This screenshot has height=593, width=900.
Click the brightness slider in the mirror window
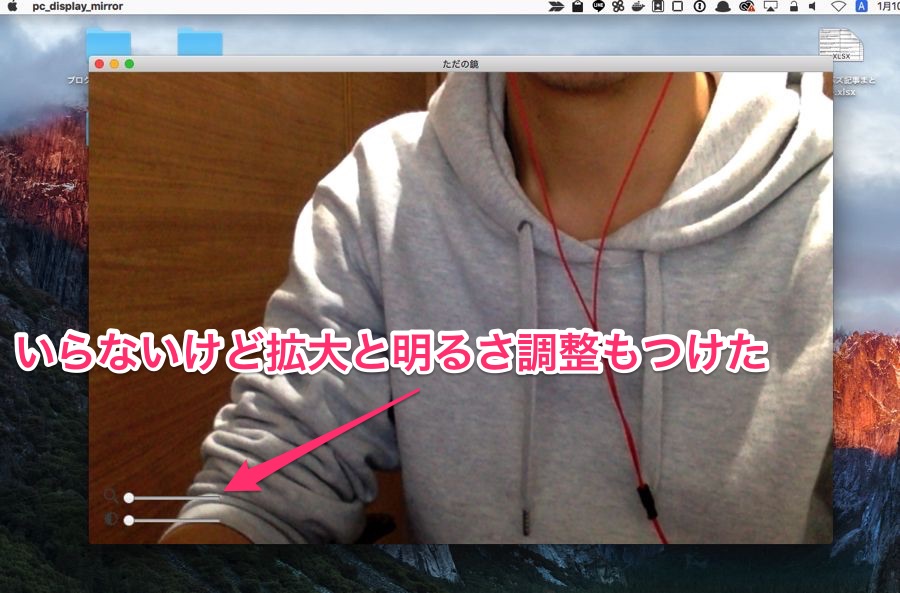click(173, 520)
